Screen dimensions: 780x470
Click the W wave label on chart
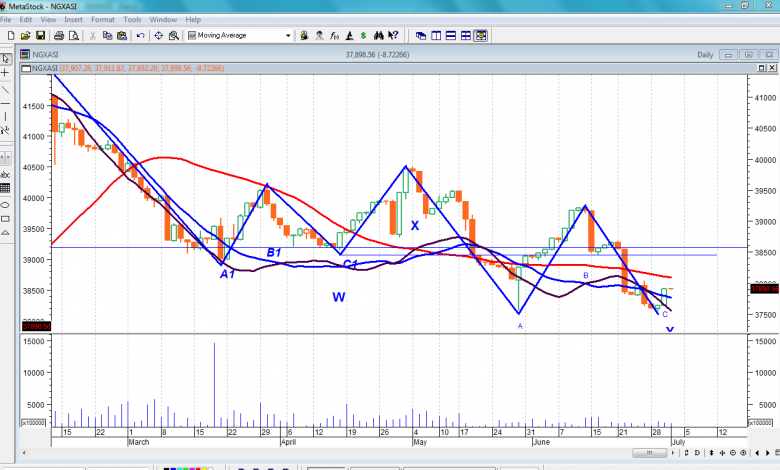click(338, 297)
